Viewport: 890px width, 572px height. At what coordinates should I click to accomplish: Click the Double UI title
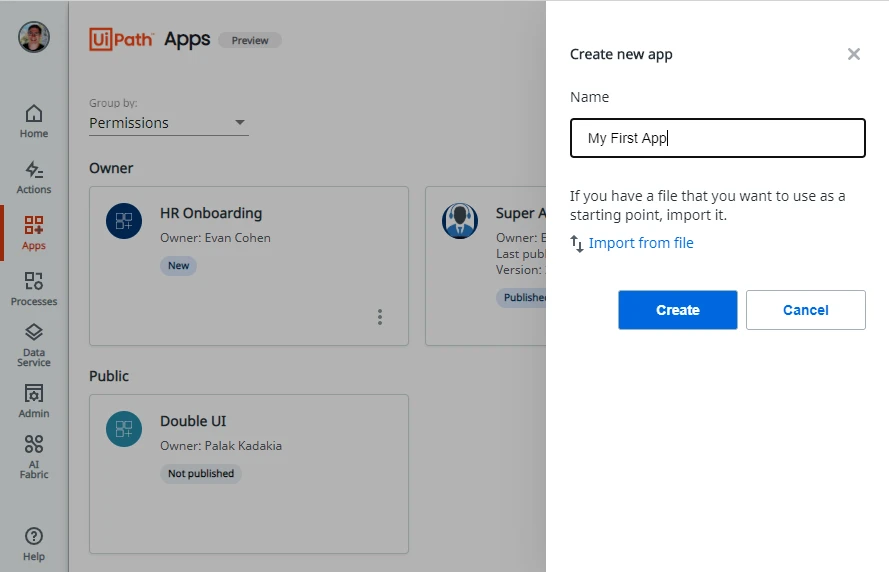[193, 421]
